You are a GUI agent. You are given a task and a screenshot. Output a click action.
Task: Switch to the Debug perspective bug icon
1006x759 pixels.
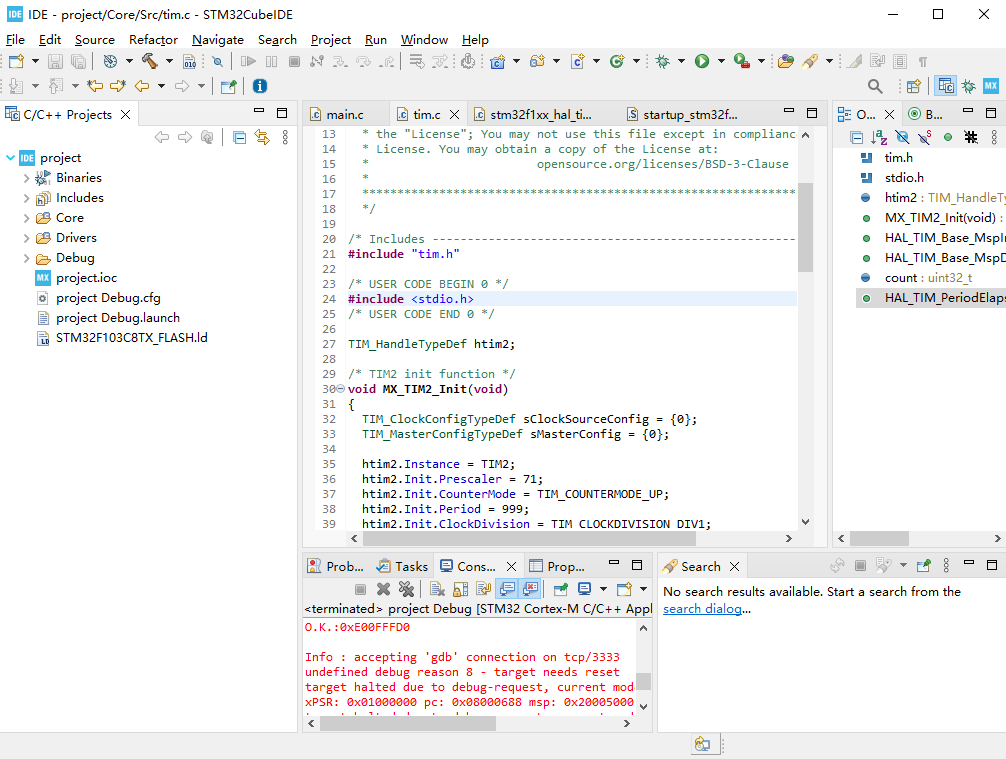(x=969, y=86)
